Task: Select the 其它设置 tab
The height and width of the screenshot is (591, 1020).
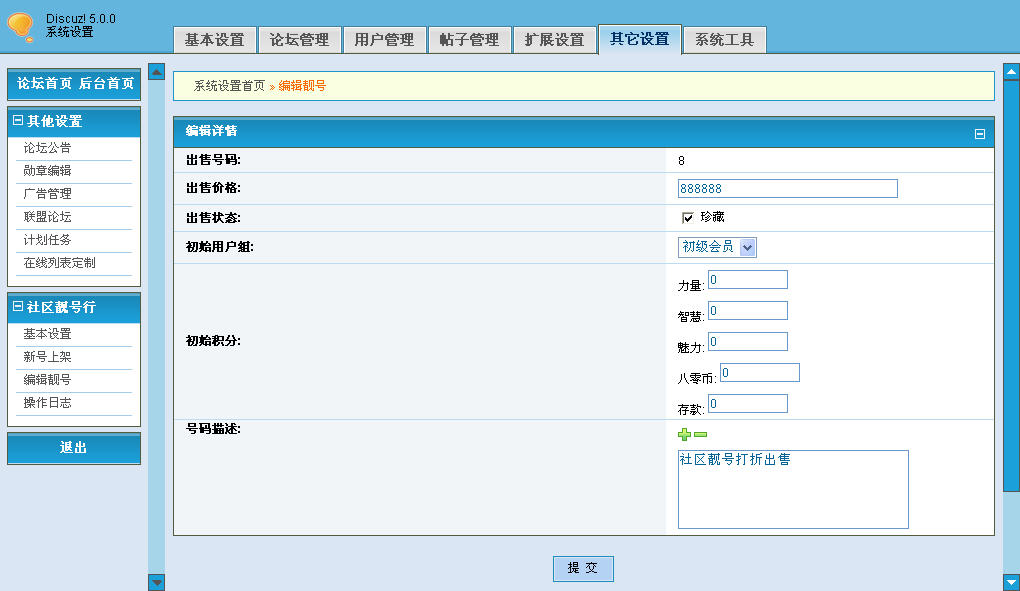Action: click(639, 39)
